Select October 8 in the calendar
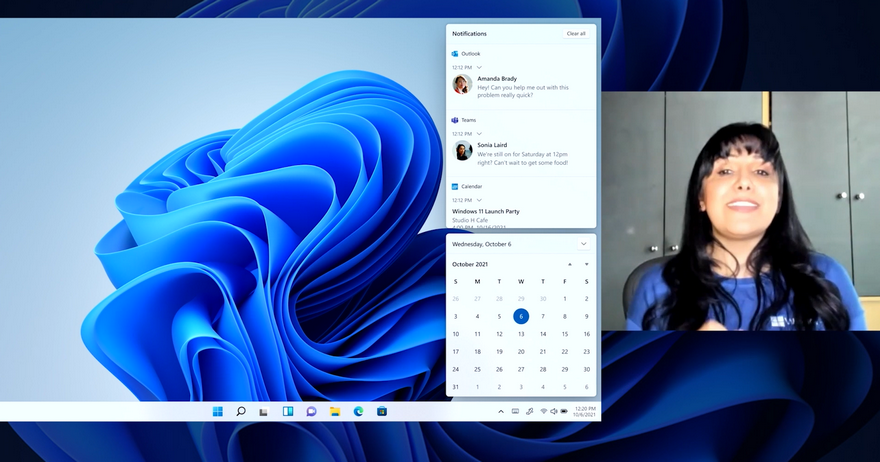The height and width of the screenshot is (462, 880). point(565,317)
